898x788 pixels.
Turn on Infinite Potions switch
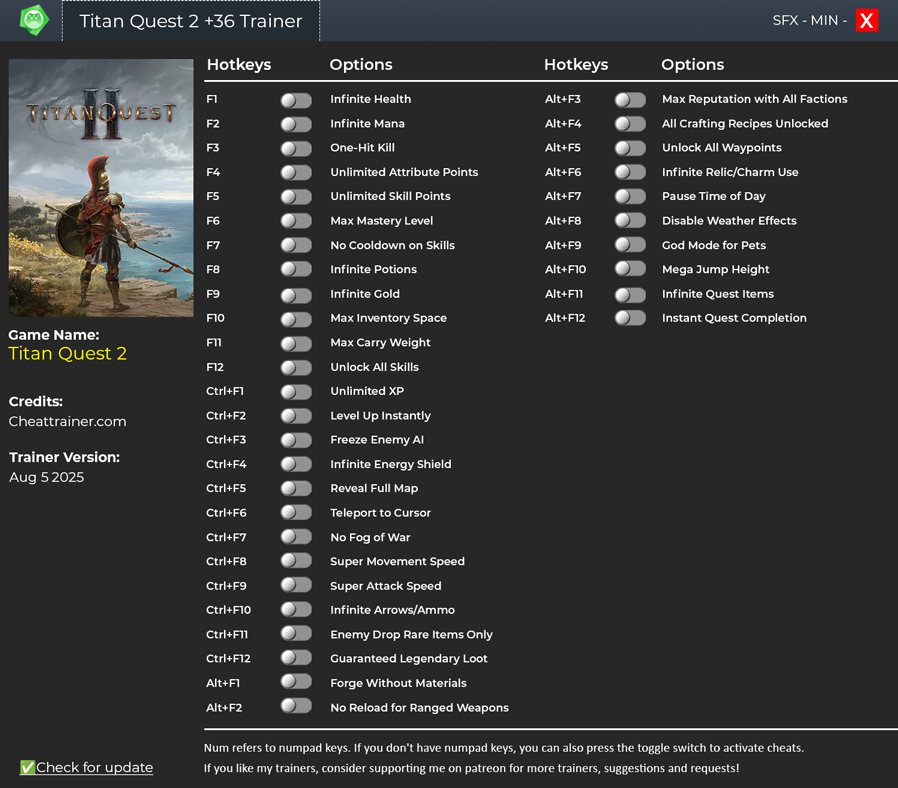coord(296,270)
